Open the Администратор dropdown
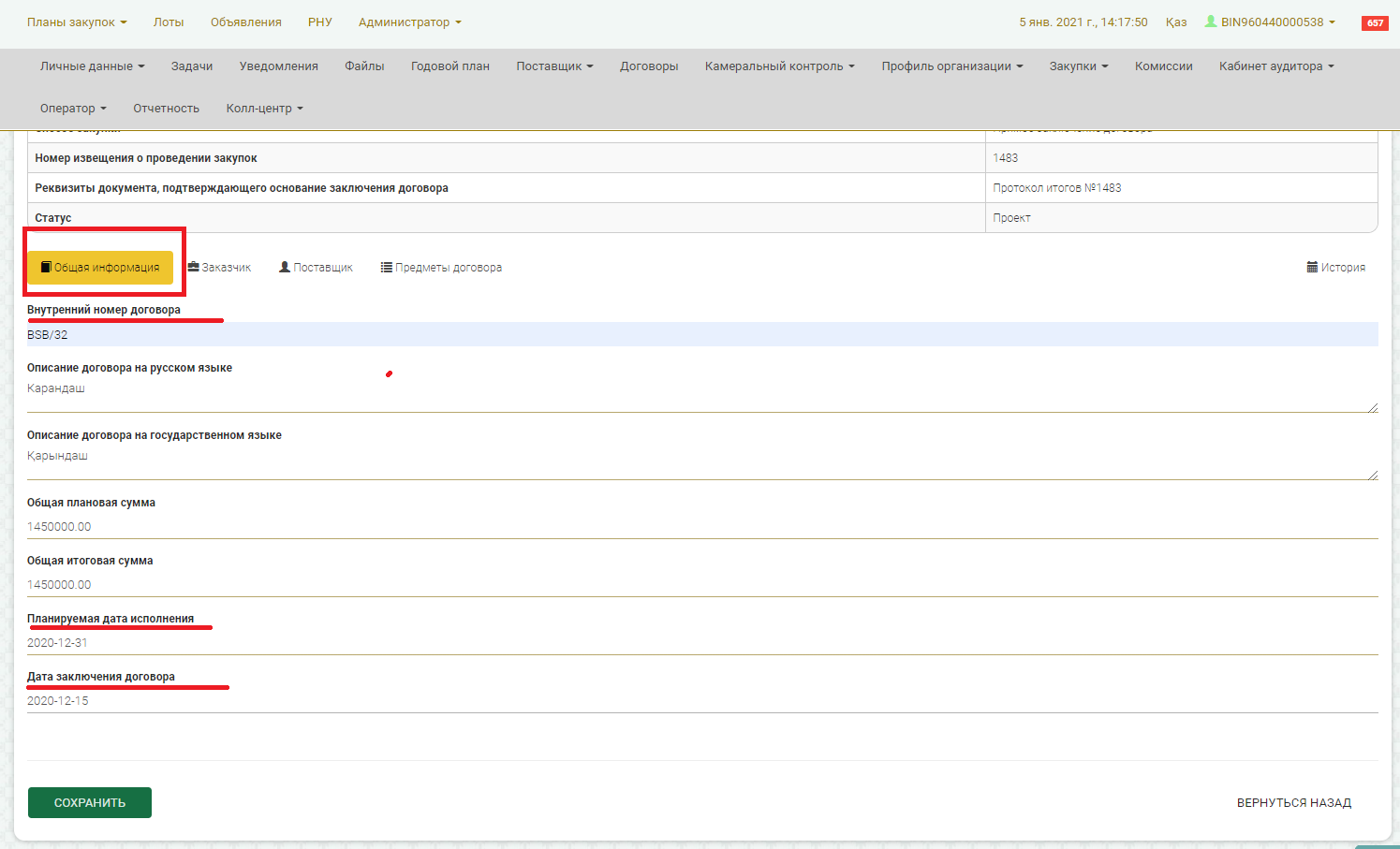 [409, 22]
